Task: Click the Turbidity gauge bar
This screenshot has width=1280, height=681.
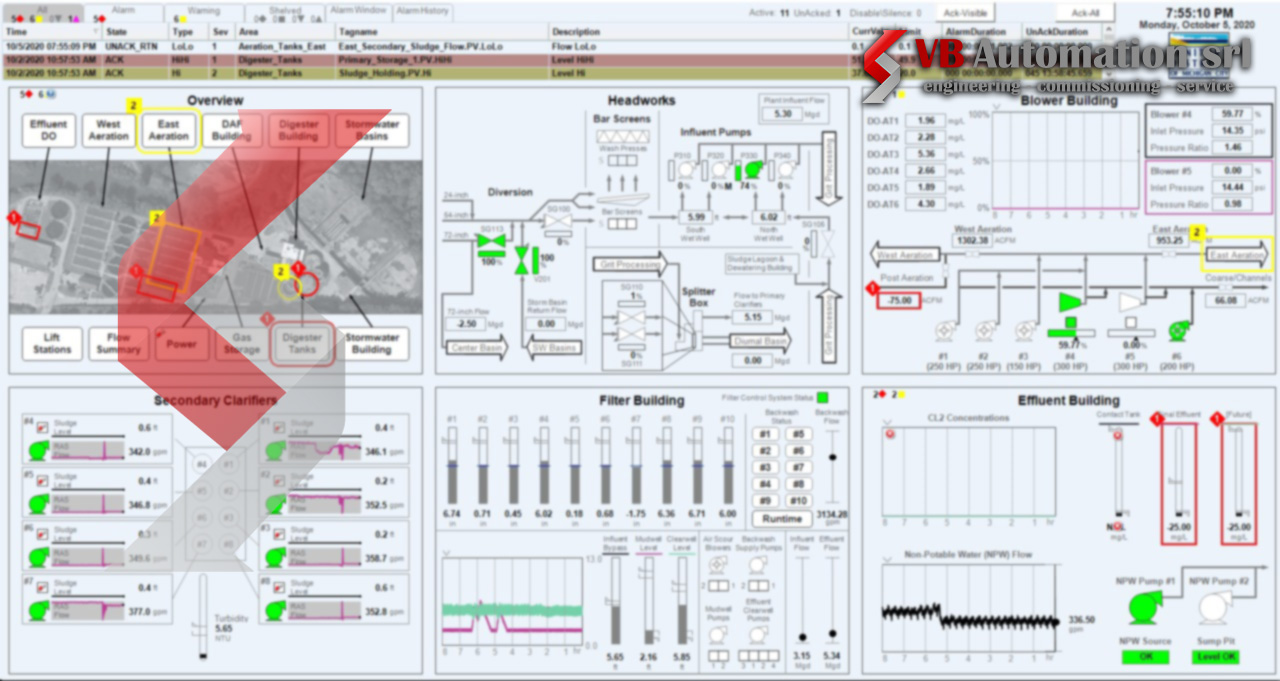Action: (x=203, y=616)
